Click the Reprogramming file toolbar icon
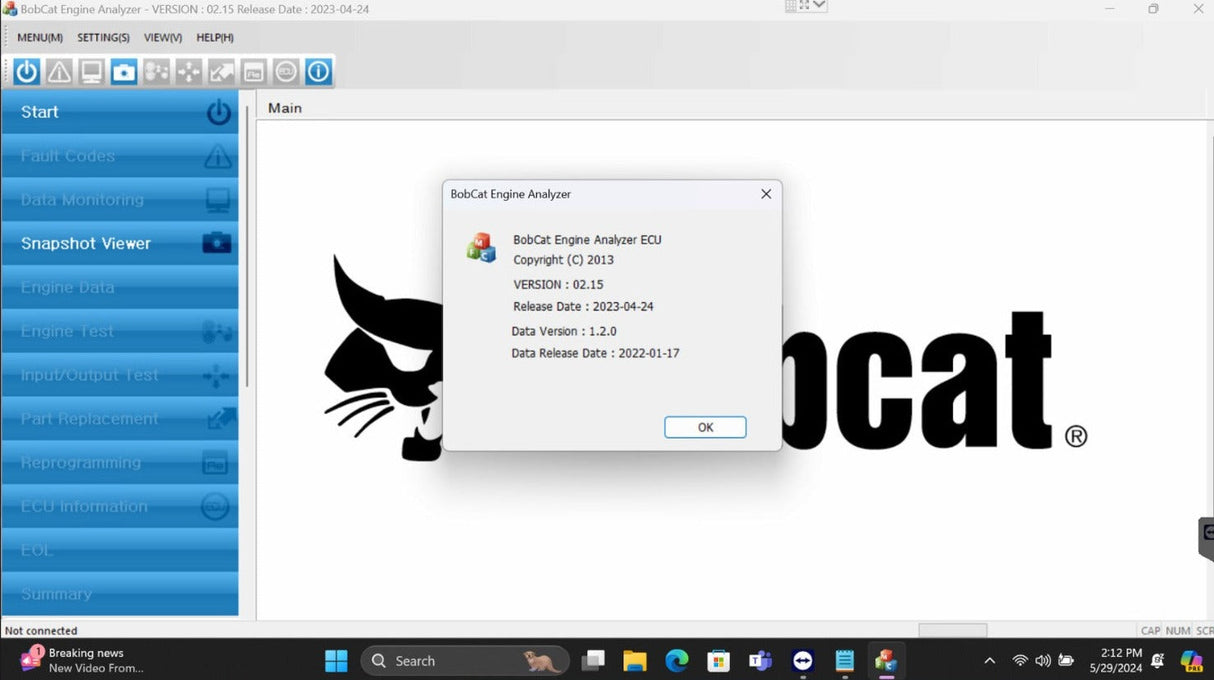Image resolution: width=1214 pixels, height=680 pixels. (253, 72)
